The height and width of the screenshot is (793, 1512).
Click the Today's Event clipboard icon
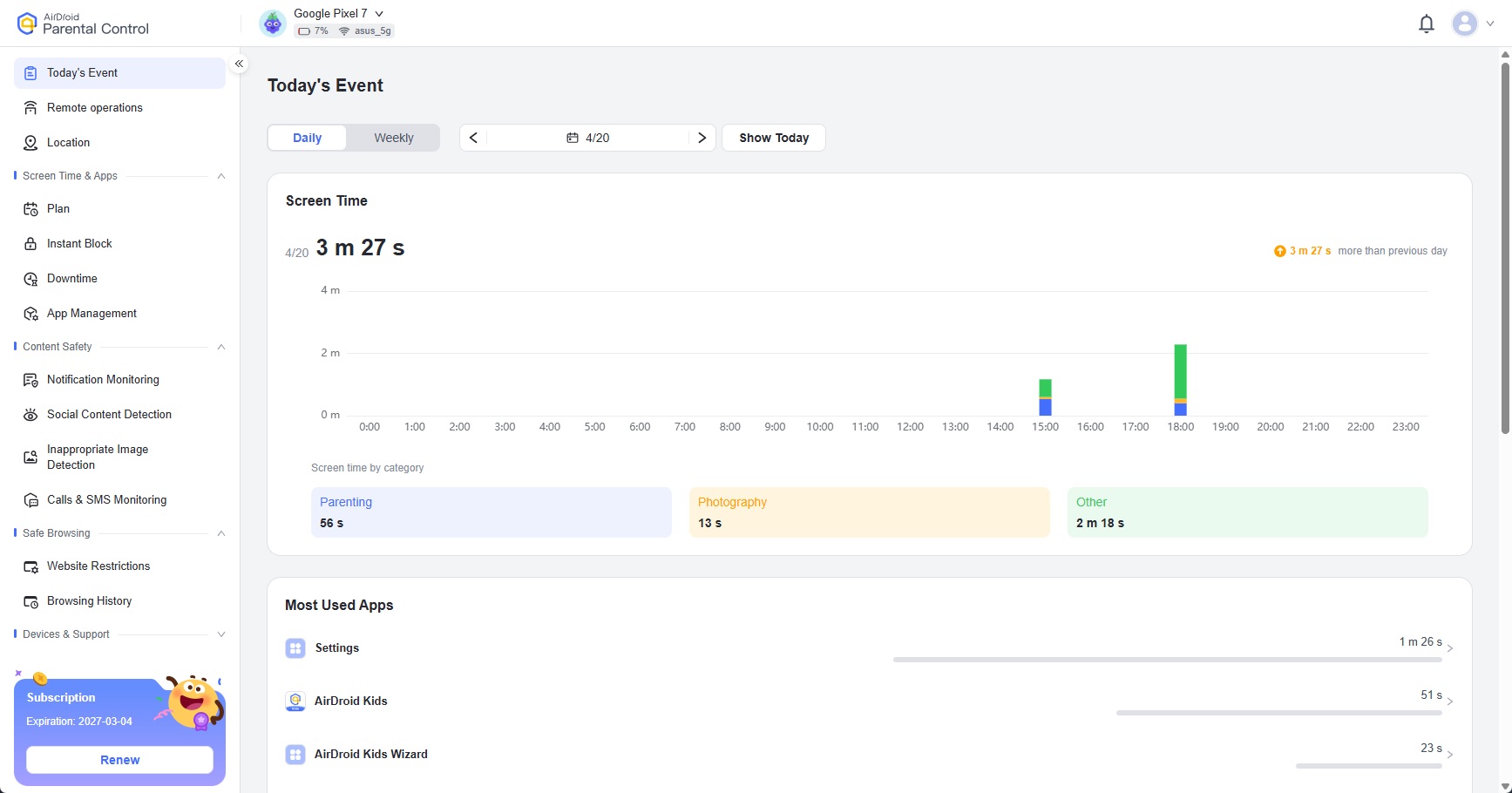pos(31,73)
